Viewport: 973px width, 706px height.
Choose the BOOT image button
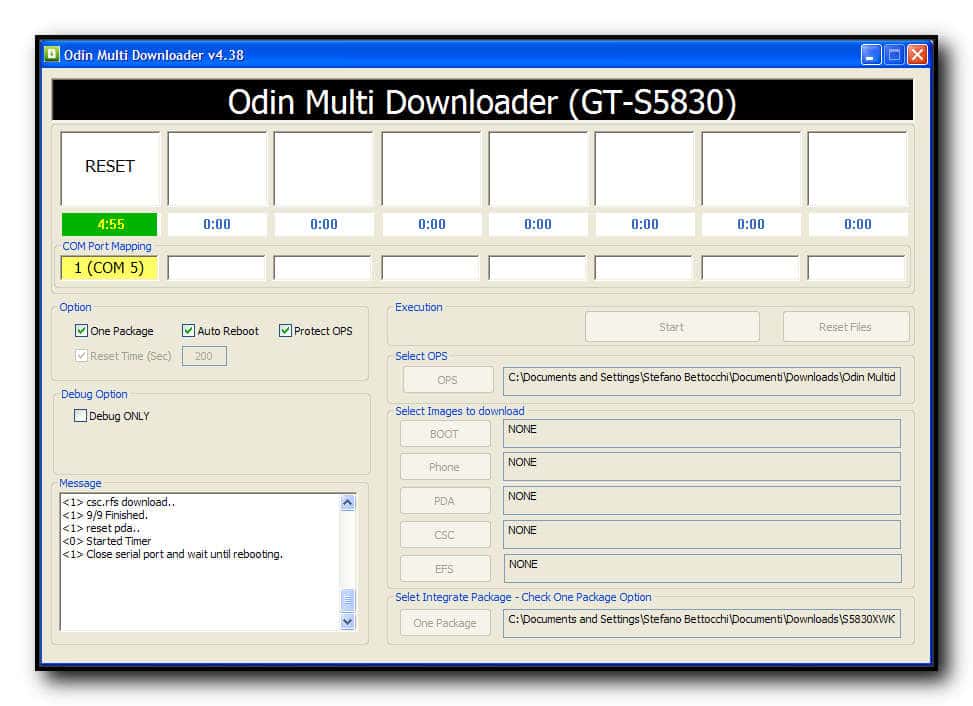click(445, 434)
